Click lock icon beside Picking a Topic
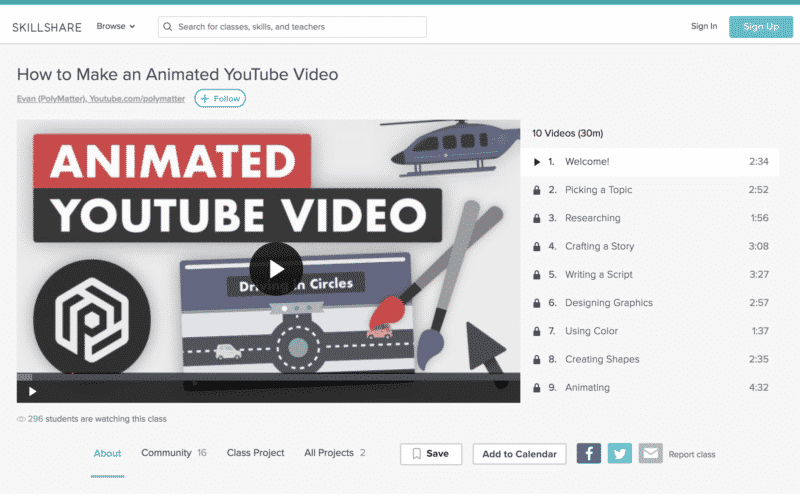The height and width of the screenshot is (497, 800). click(536, 190)
